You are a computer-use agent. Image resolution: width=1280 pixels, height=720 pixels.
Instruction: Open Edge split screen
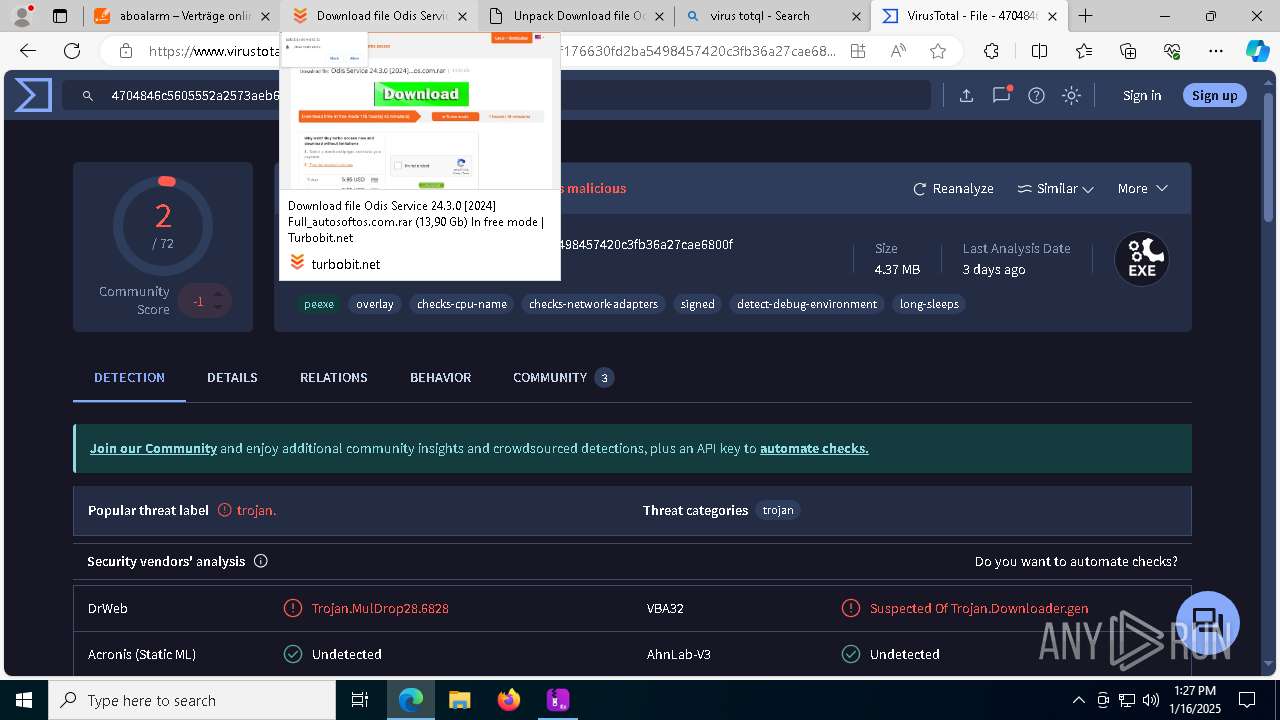click(1039, 52)
